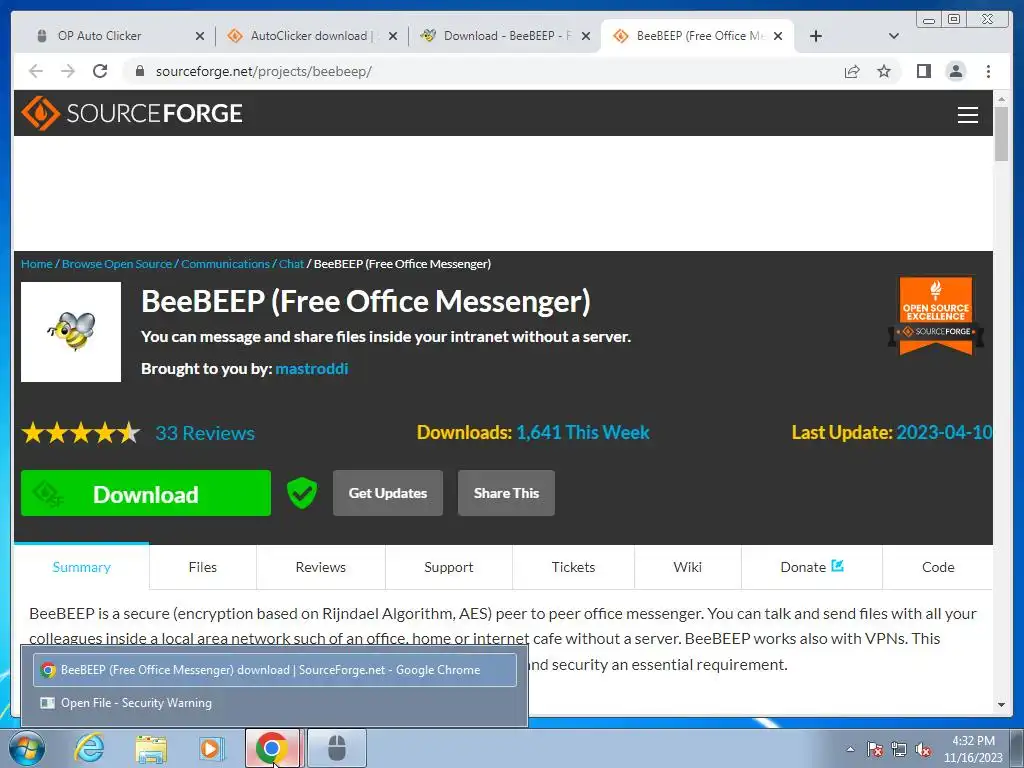This screenshot has height=768, width=1024.
Task: Click scrollbar up arrow
Action: pyautogui.click(x=1001, y=99)
